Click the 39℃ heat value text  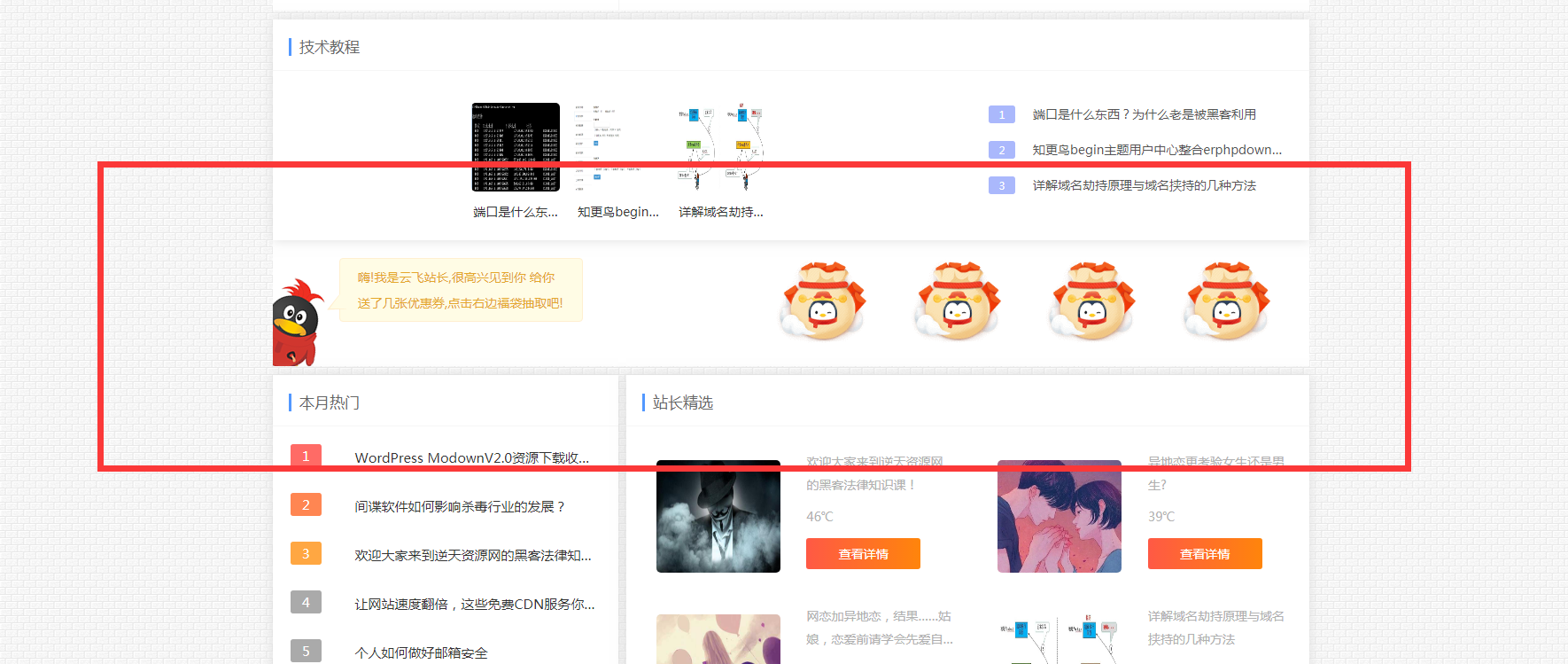click(1161, 517)
